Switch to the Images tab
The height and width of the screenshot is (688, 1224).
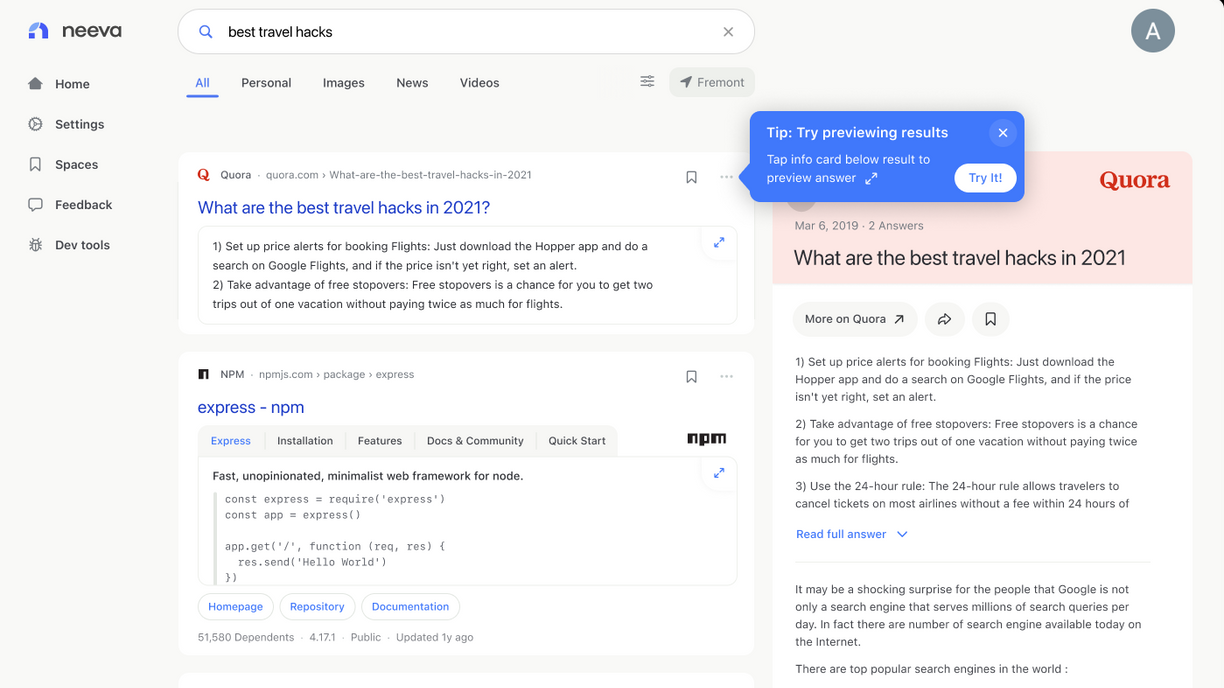coord(343,83)
